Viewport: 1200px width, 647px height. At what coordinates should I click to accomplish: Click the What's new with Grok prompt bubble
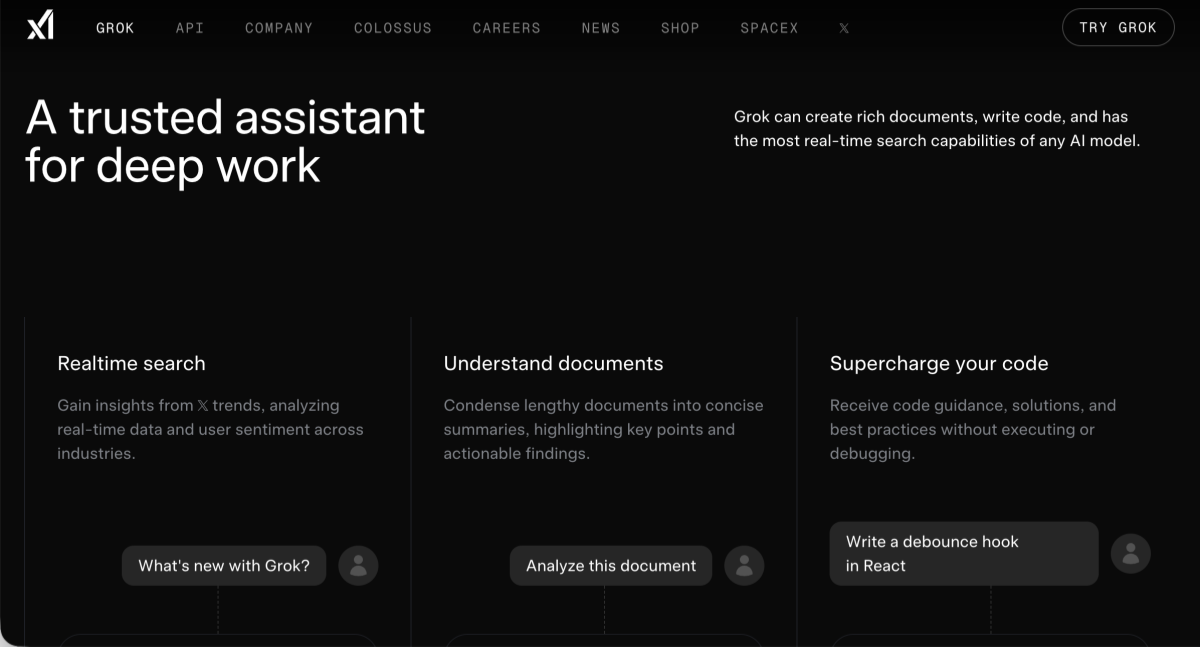223,565
